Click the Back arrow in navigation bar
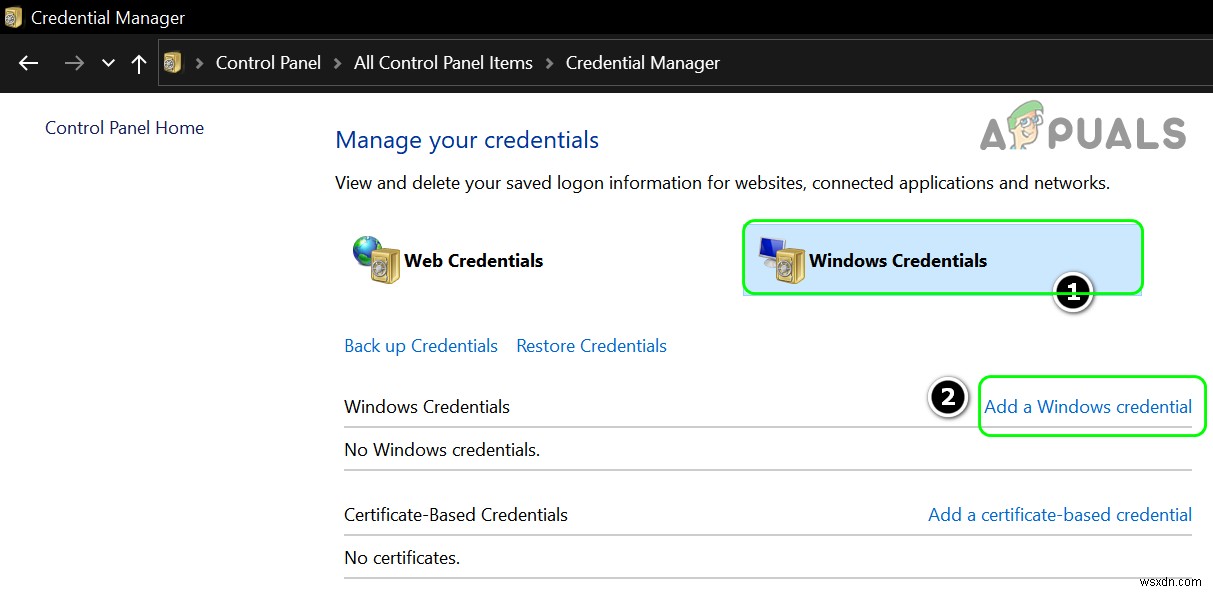The width and height of the screenshot is (1213, 592). coord(29,63)
